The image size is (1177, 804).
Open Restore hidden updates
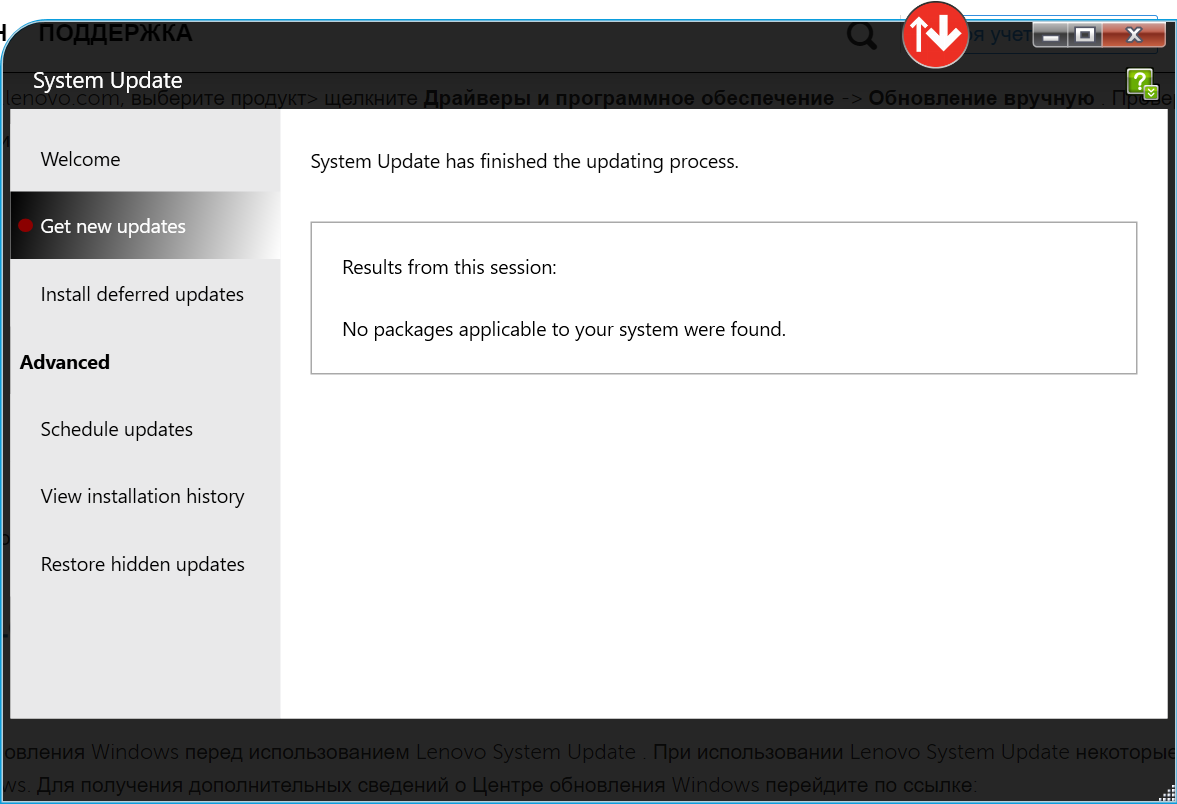[x=143, y=564]
